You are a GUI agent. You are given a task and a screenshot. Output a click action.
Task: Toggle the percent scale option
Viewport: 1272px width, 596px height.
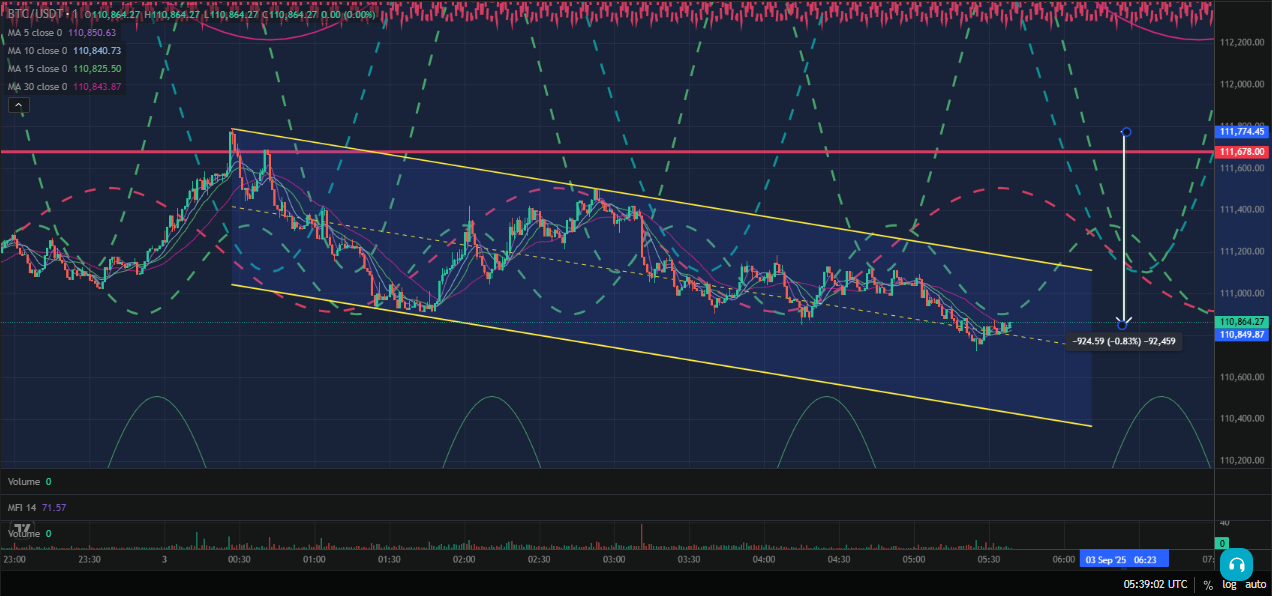click(x=1208, y=584)
